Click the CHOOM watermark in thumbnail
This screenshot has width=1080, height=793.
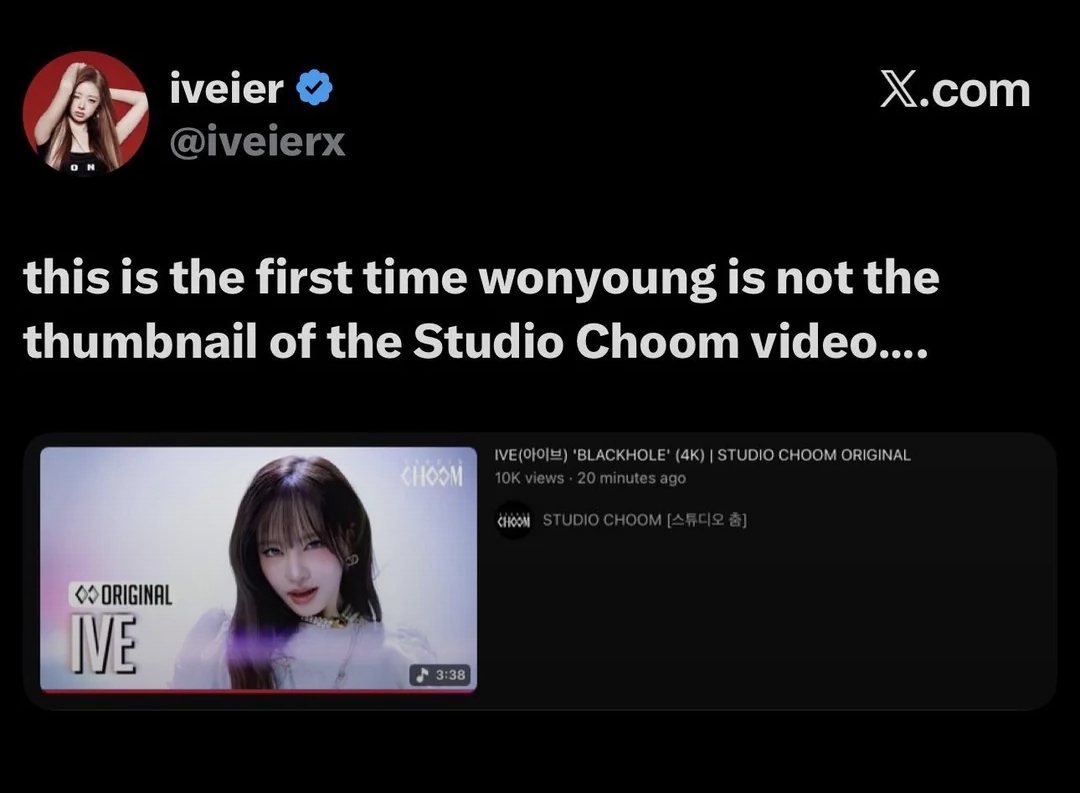coord(433,474)
